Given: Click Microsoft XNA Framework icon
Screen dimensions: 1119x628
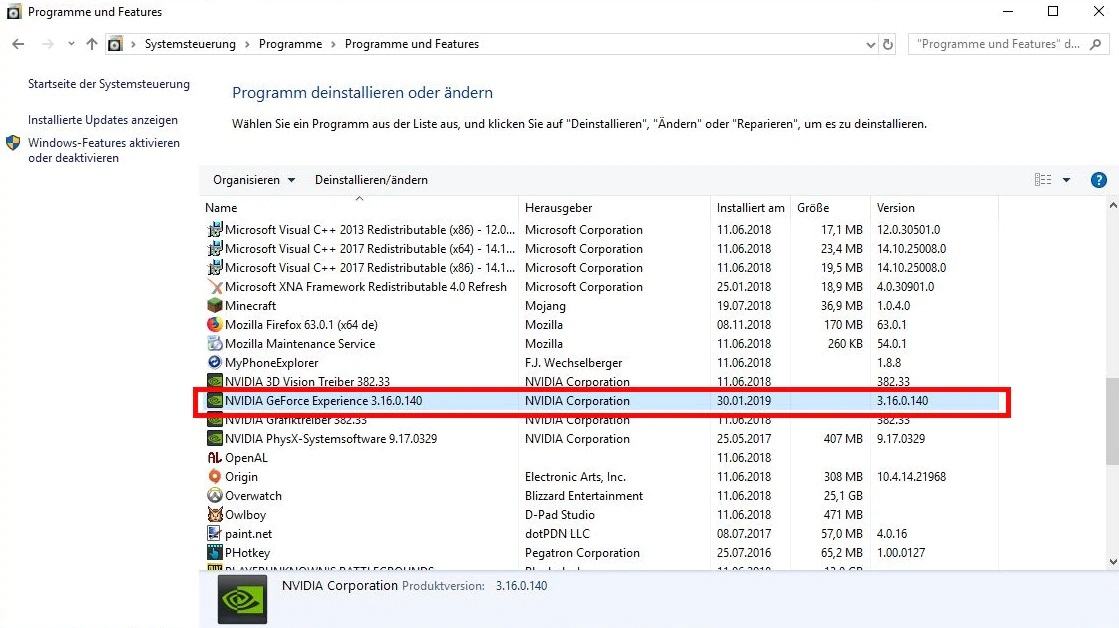Looking at the screenshot, I should pyautogui.click(x=214, y=287).
